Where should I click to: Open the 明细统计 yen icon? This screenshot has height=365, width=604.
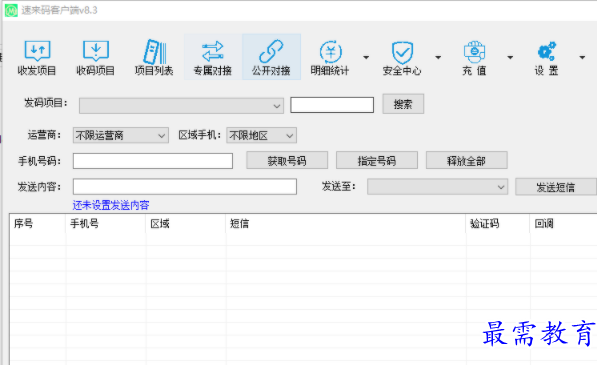click(x=330, y=57)
